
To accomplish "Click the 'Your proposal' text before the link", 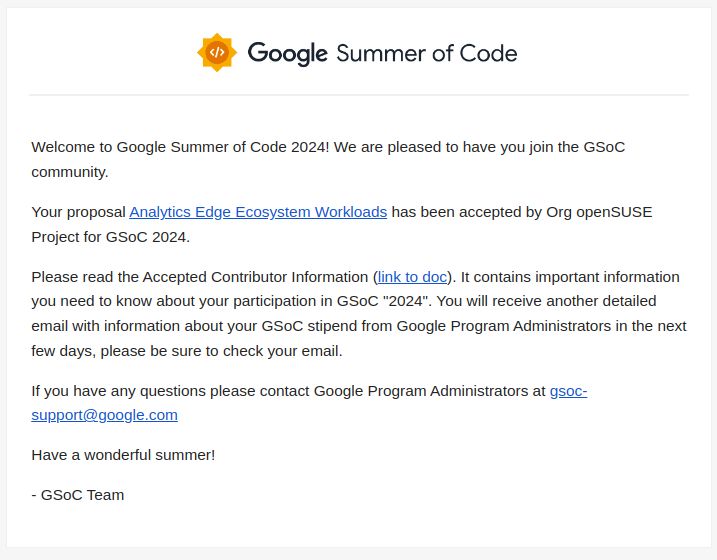I will pyautogui.click(x=78, y=212).
